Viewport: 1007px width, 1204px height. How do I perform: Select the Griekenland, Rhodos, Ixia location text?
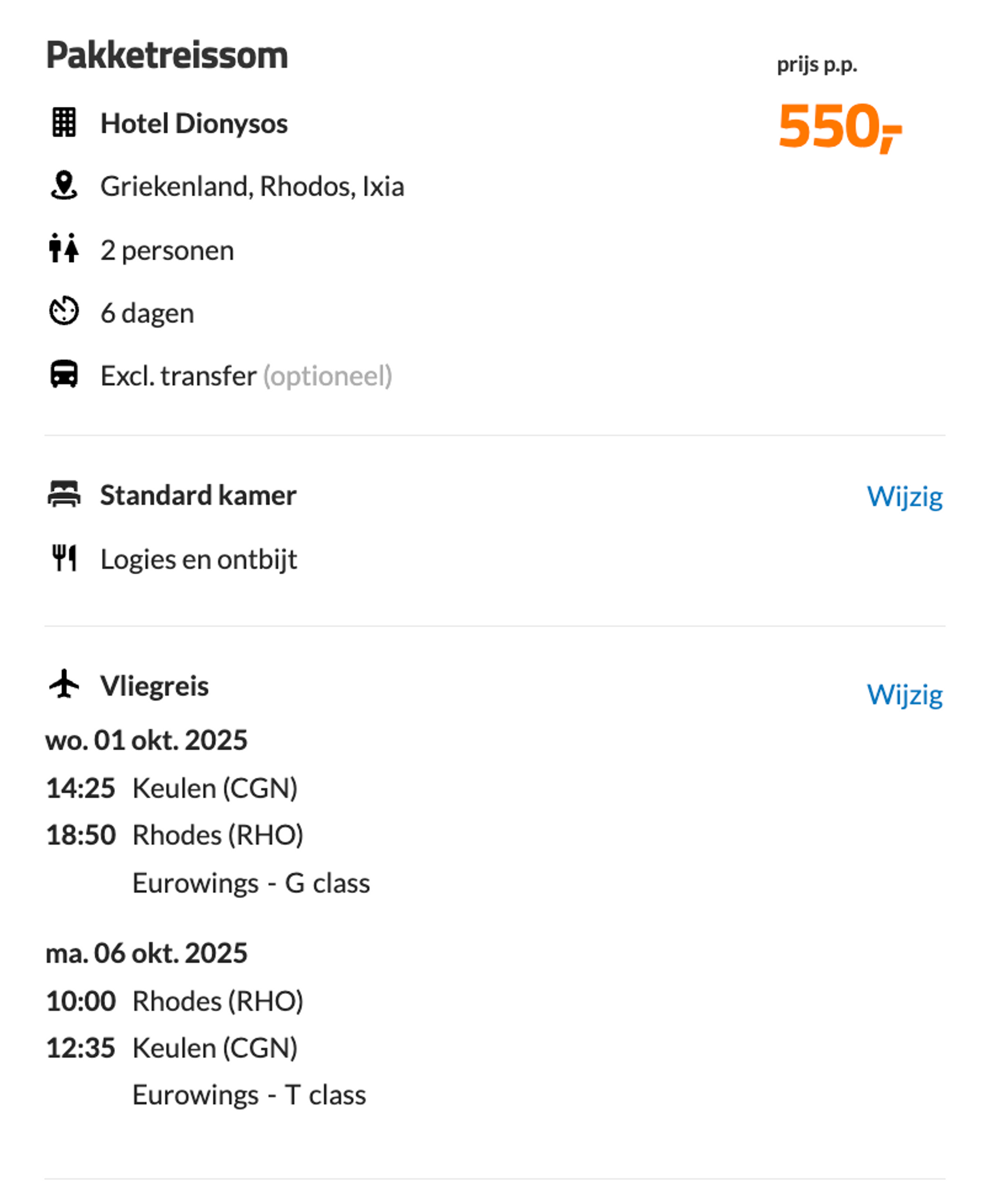[252, 186]
